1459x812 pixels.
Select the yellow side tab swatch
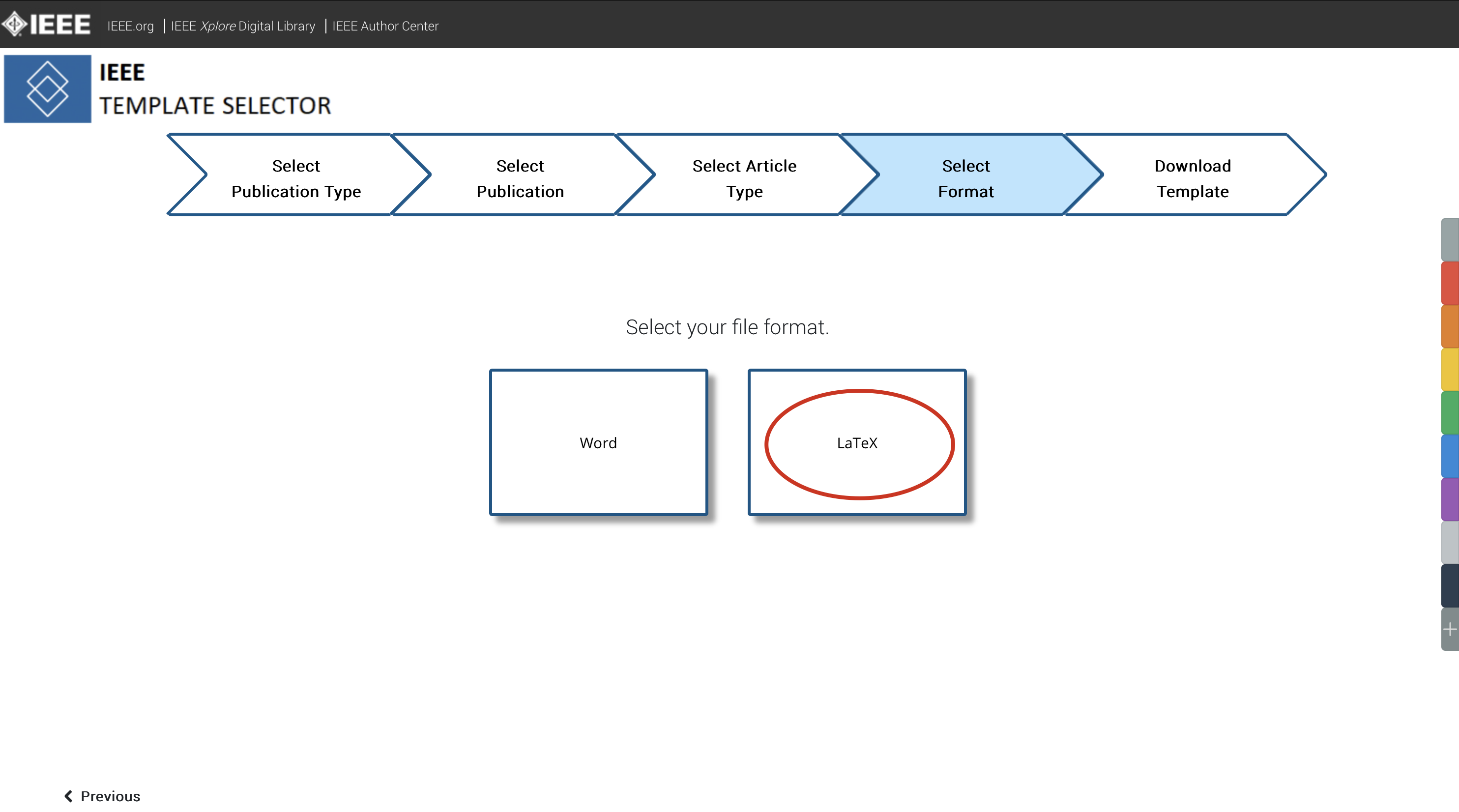pos(1450,370)
